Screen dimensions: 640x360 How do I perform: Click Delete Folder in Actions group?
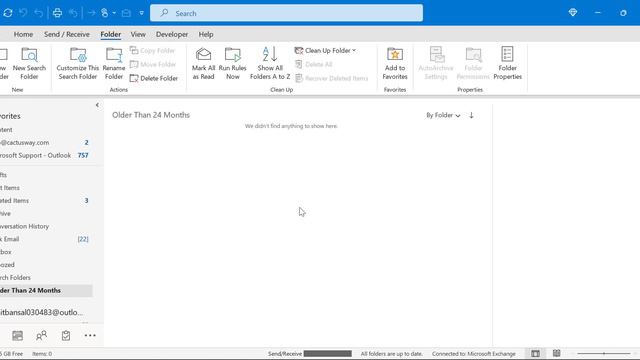[154, 78]
